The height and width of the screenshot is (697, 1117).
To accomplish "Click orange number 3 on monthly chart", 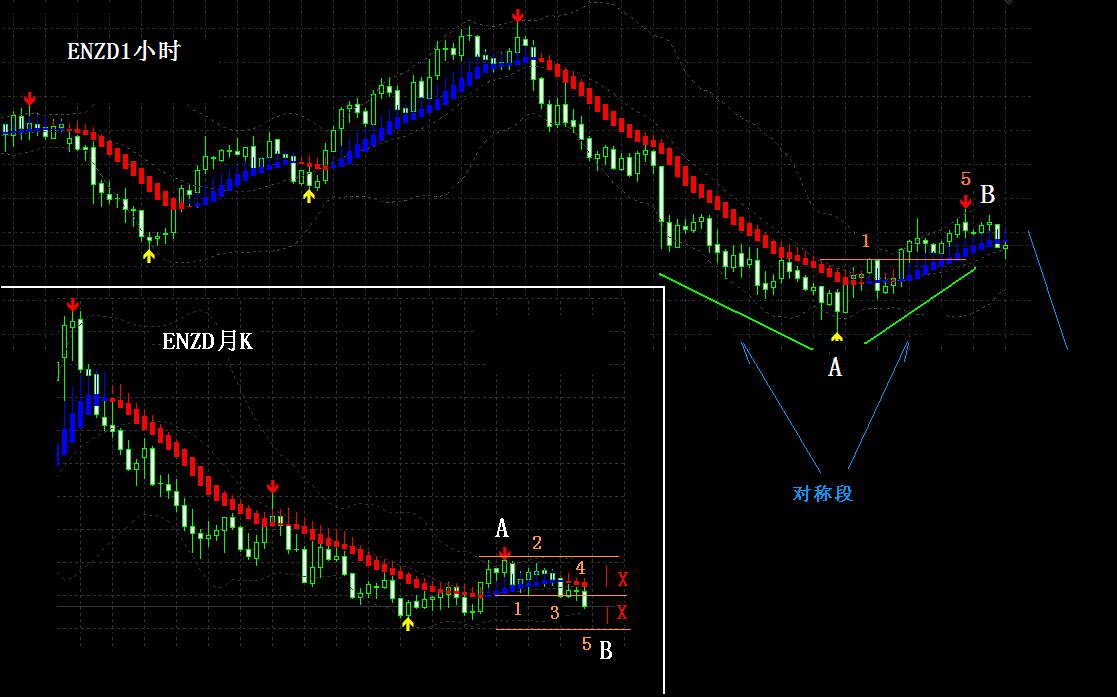I will click(555, 613).
